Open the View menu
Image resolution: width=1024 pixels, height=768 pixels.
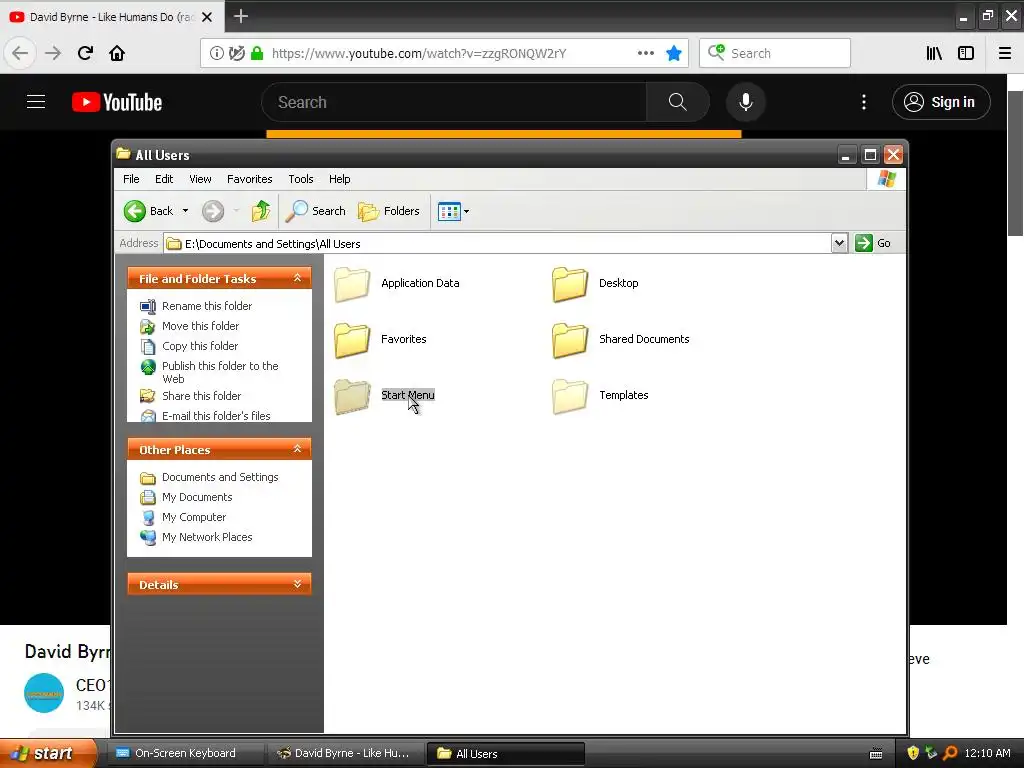200,179
